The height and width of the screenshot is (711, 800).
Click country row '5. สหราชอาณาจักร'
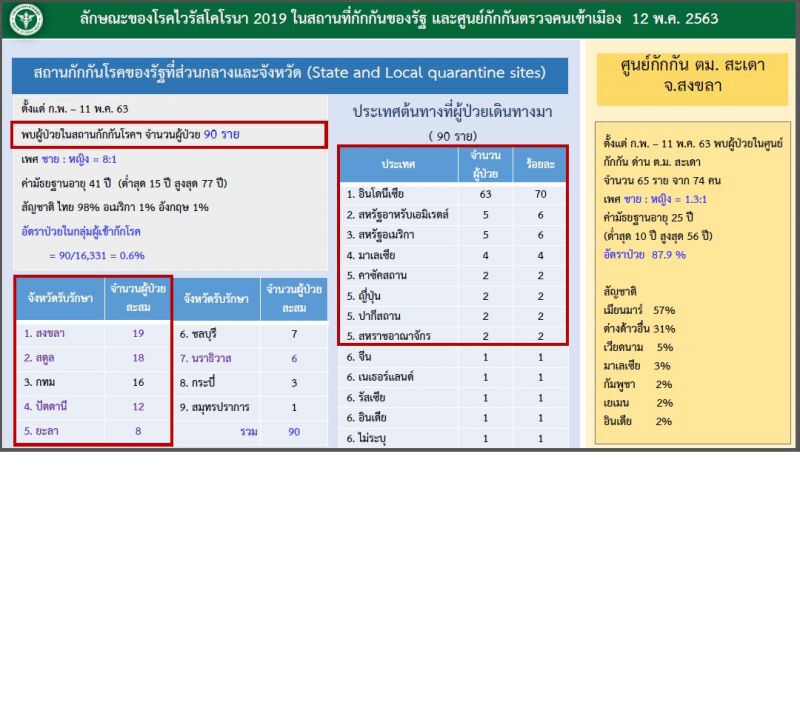pos(453,336)
